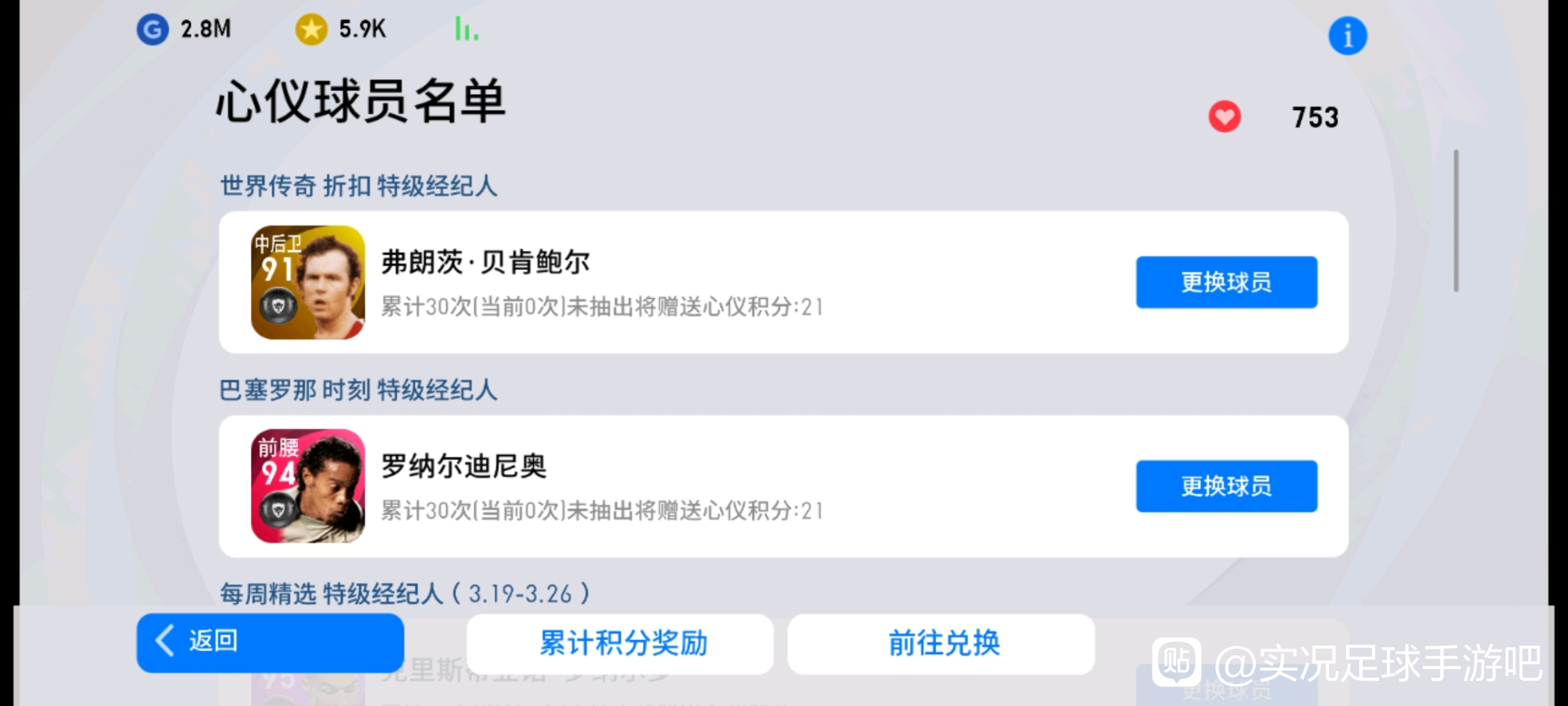Image resolution: width=1568 pixels, height=706 pixels.
Task: Click 更换球员 for 罗纳尔迪尼奥
Action: pos(1226,486)
